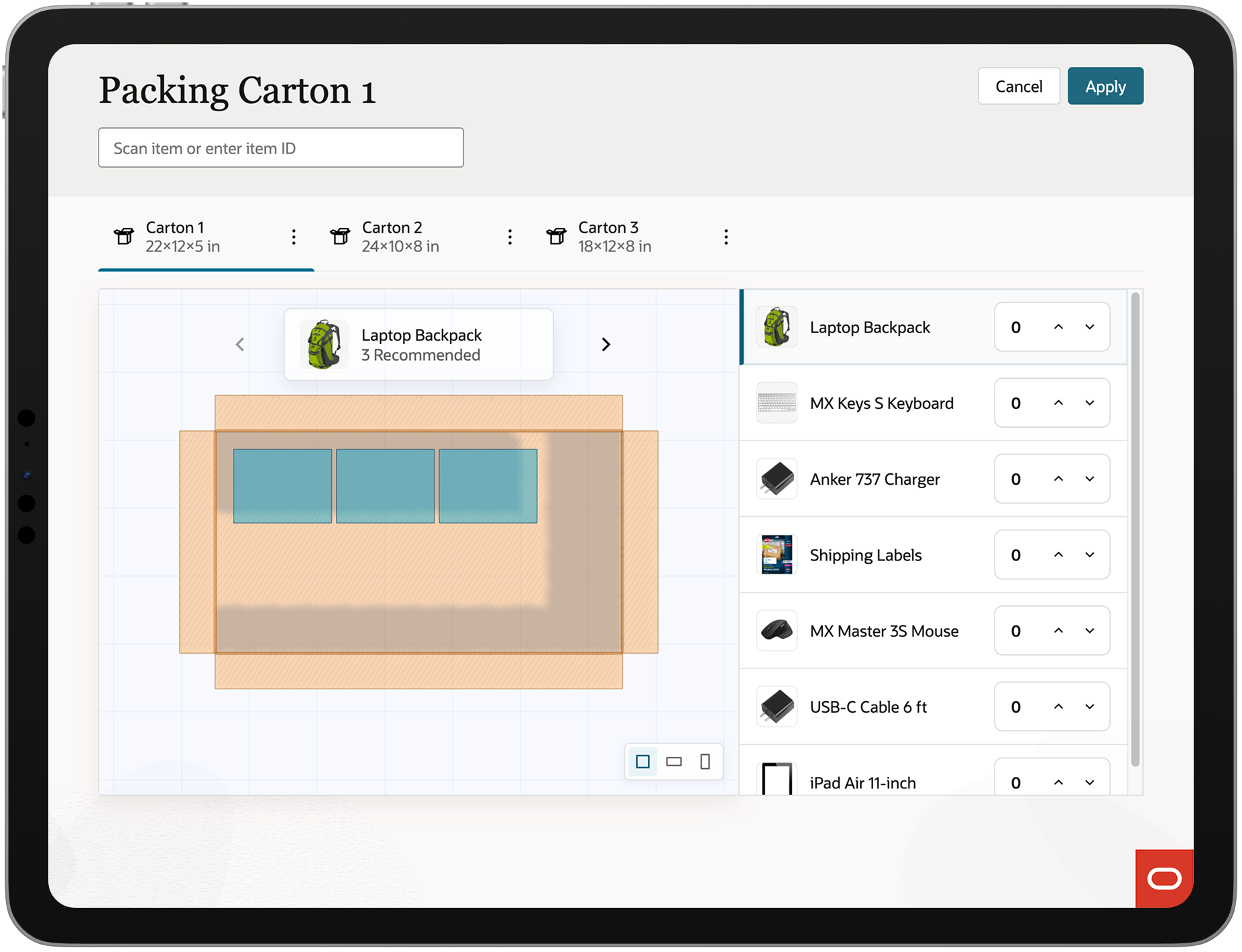This screenshot has width=1242, height=952.
Task: Click MX Master 3S Mouse thumbnail
Action: [x=777, y=630]
